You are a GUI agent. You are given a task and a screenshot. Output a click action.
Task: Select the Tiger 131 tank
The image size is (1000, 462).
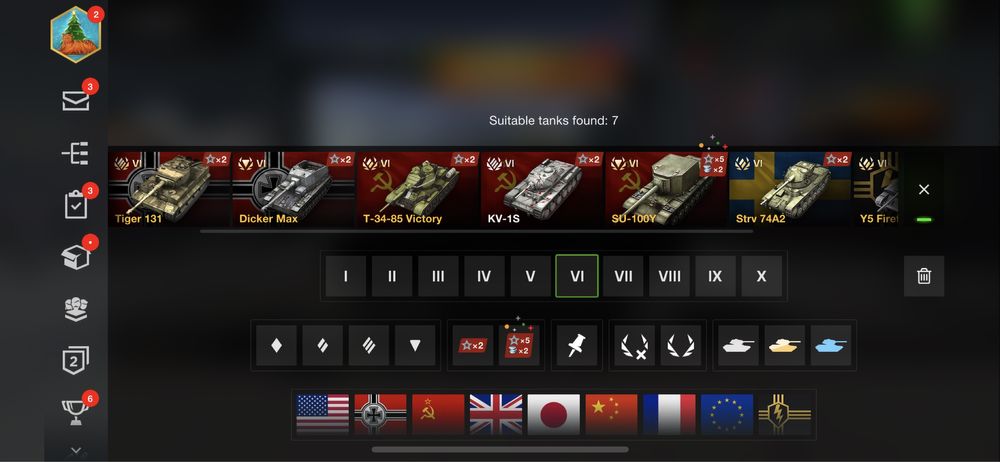(169, 189)
